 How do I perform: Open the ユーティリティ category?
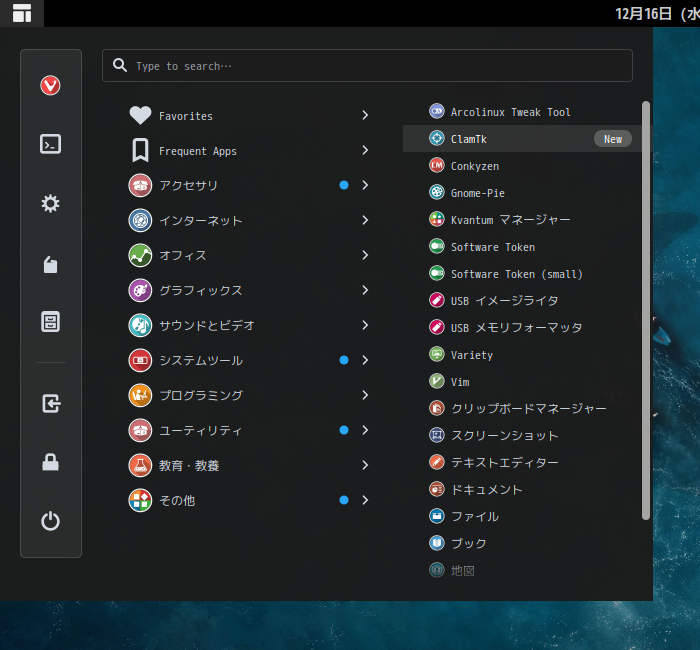(249, 430)
